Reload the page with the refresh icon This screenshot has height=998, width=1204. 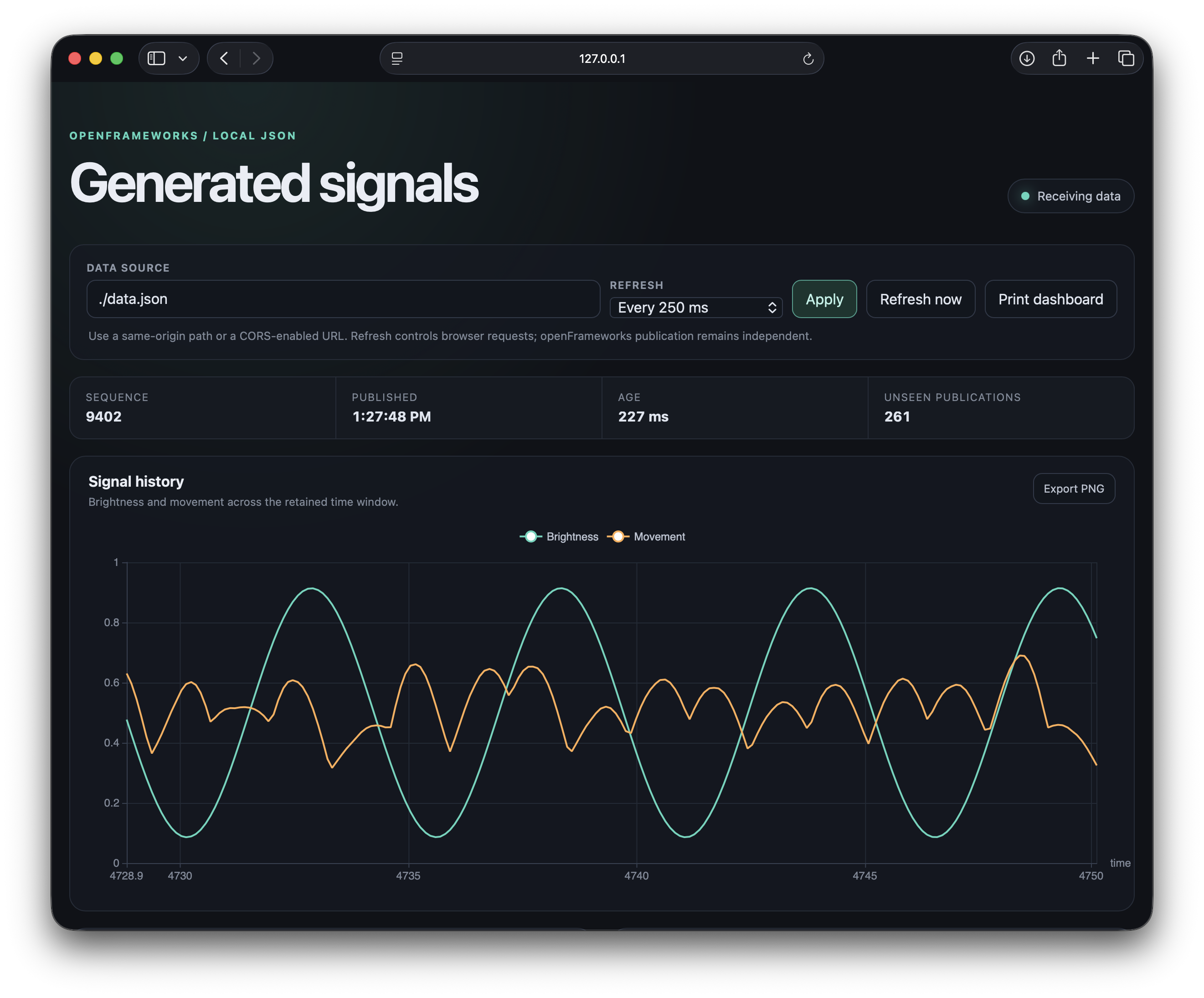click(808, 58)
